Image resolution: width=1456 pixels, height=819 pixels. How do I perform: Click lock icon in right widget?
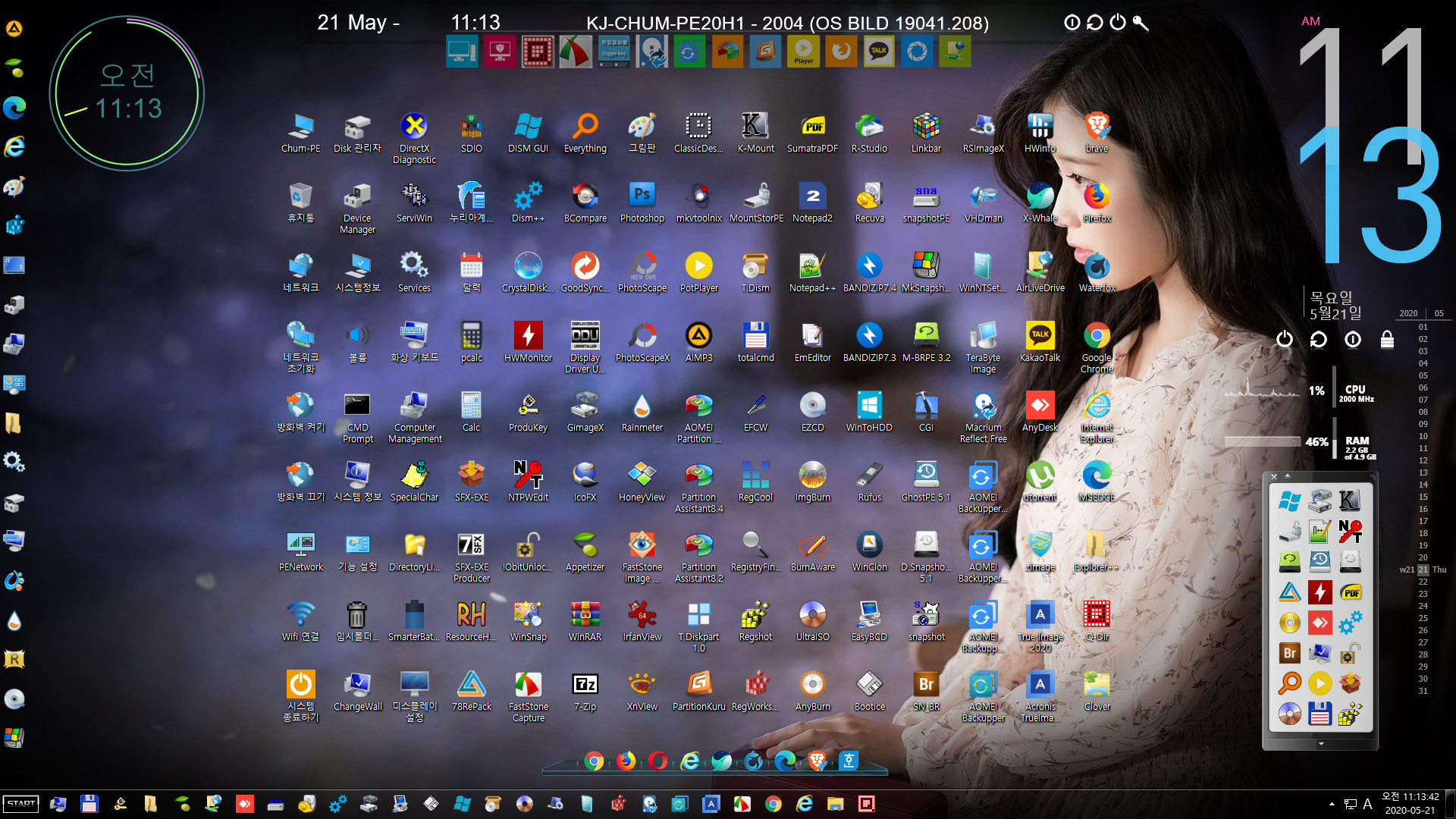pos(1387,339)
